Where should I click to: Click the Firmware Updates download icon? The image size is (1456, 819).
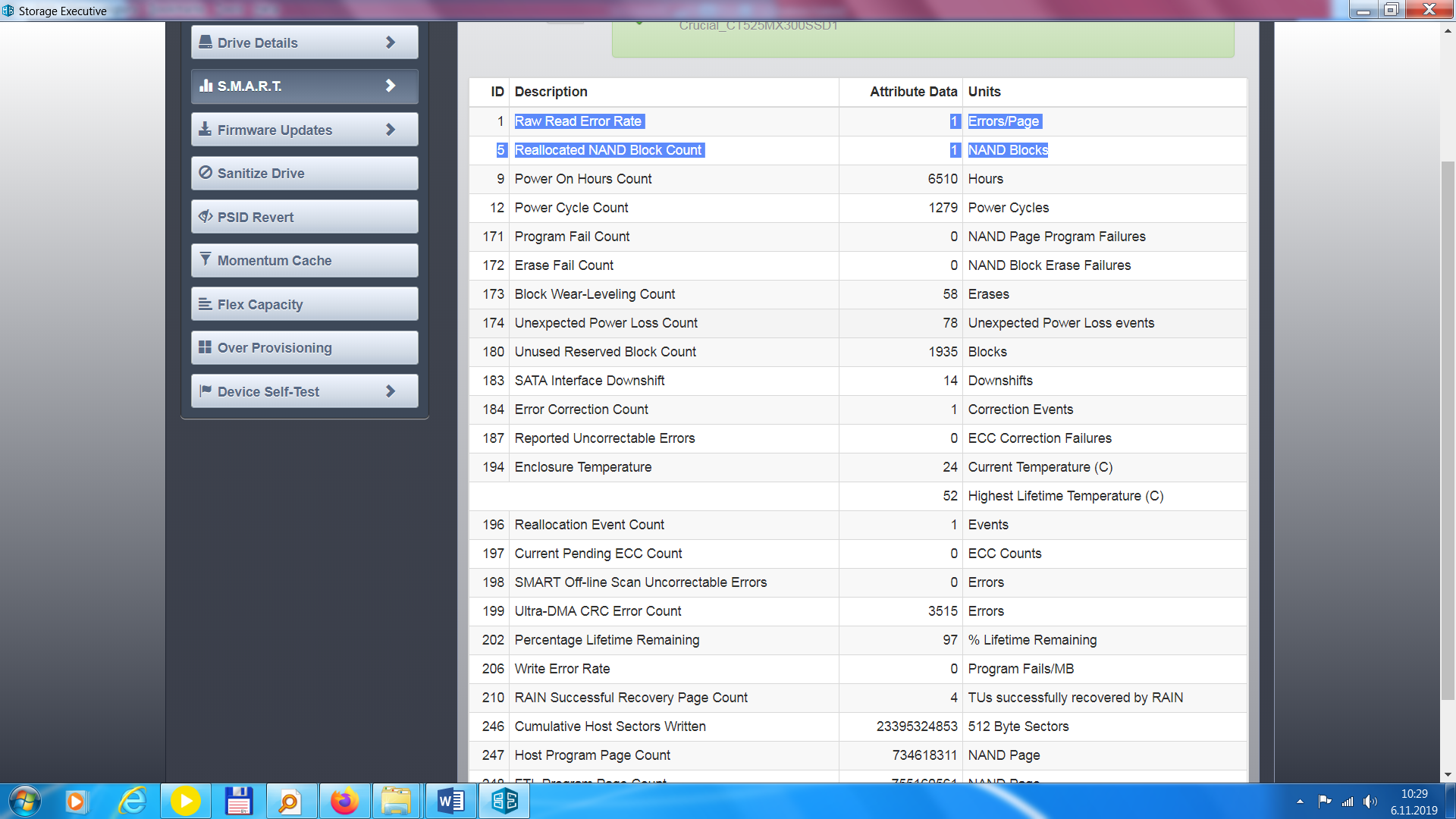pos(205,129)
